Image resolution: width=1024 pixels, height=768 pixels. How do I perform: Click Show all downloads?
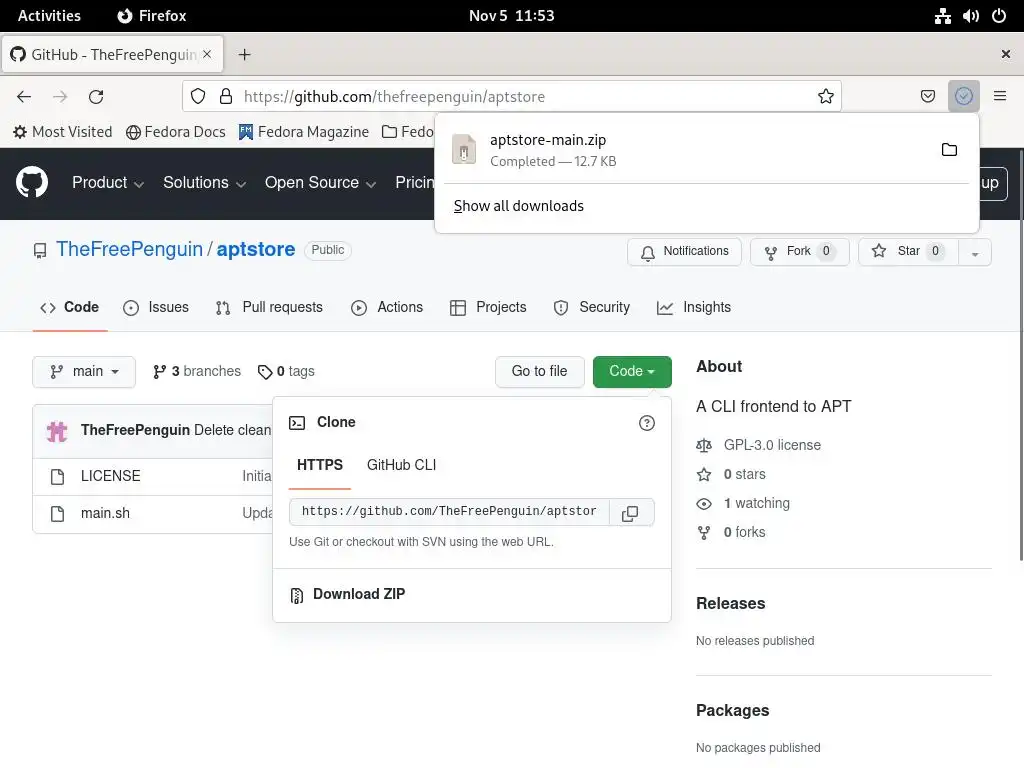click(519, 206)
